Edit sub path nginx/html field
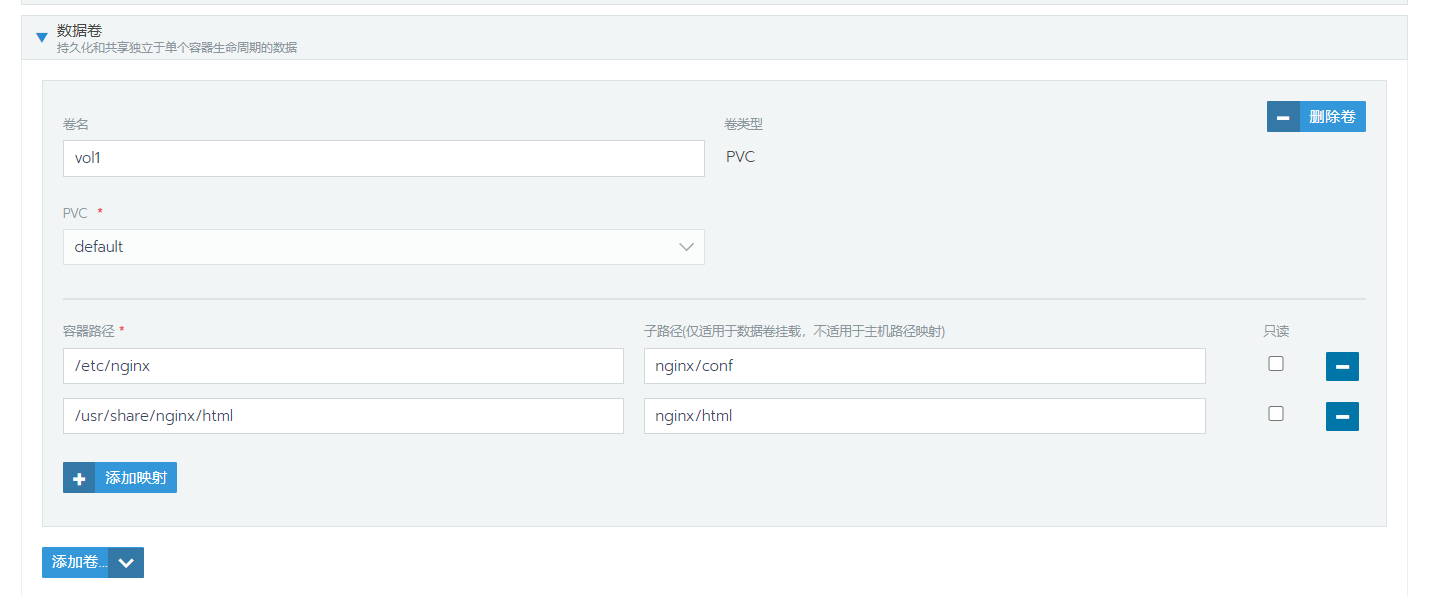The height and width of the screenshot is (597, 1429). (x=925, y=416)
